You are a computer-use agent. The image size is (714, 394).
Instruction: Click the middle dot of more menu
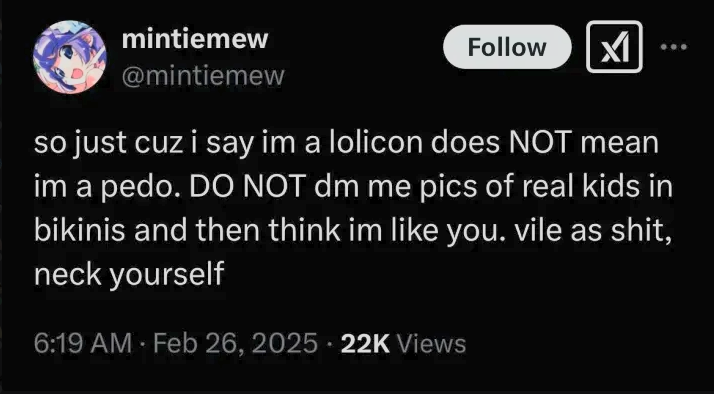673,46
